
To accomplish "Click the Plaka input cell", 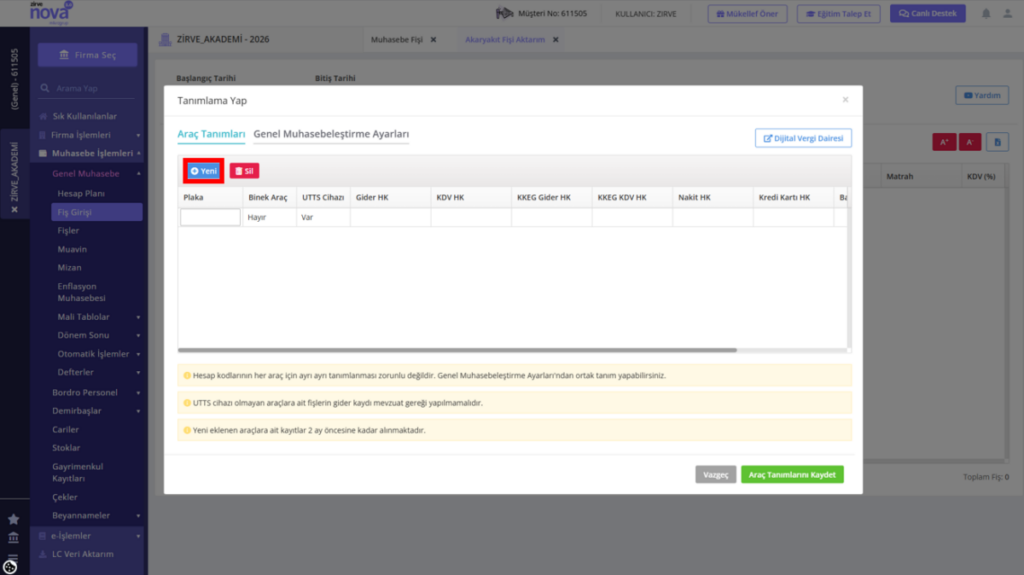I will 210,217.
